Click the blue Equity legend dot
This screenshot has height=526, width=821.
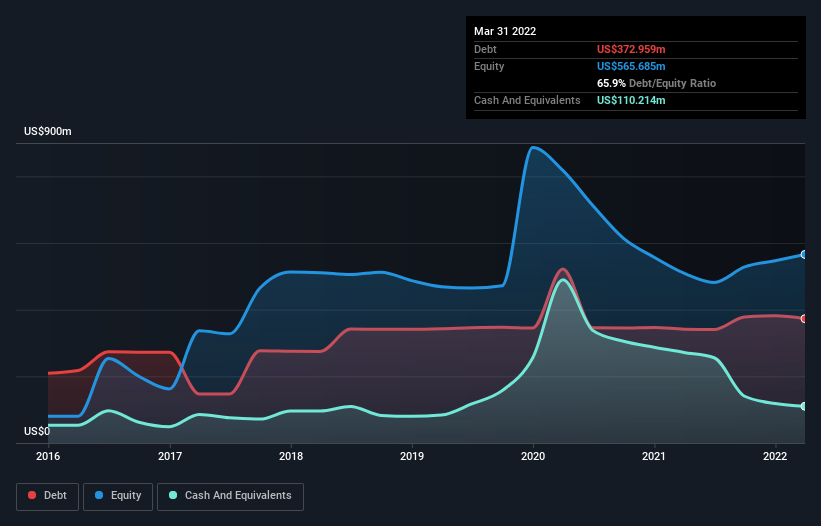coord(99,495)
